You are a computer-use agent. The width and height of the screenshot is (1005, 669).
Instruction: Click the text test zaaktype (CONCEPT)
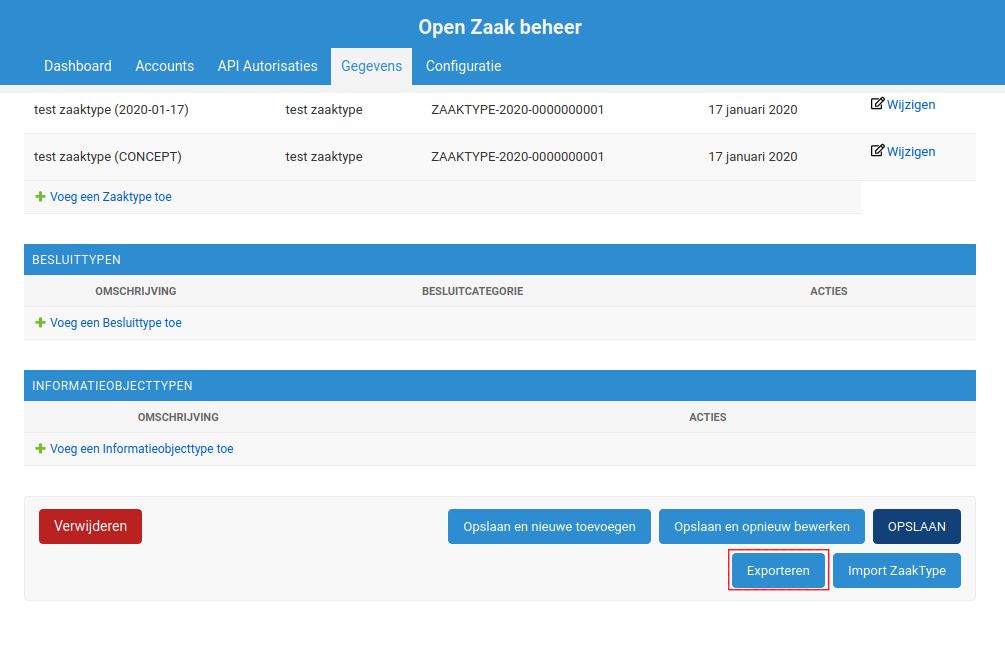click(x=108, y=156)
